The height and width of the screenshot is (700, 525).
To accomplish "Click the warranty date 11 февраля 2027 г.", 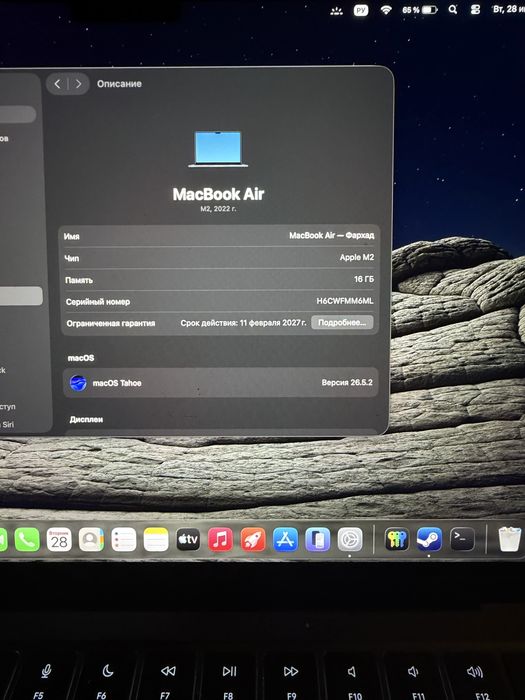I will 273,322.
